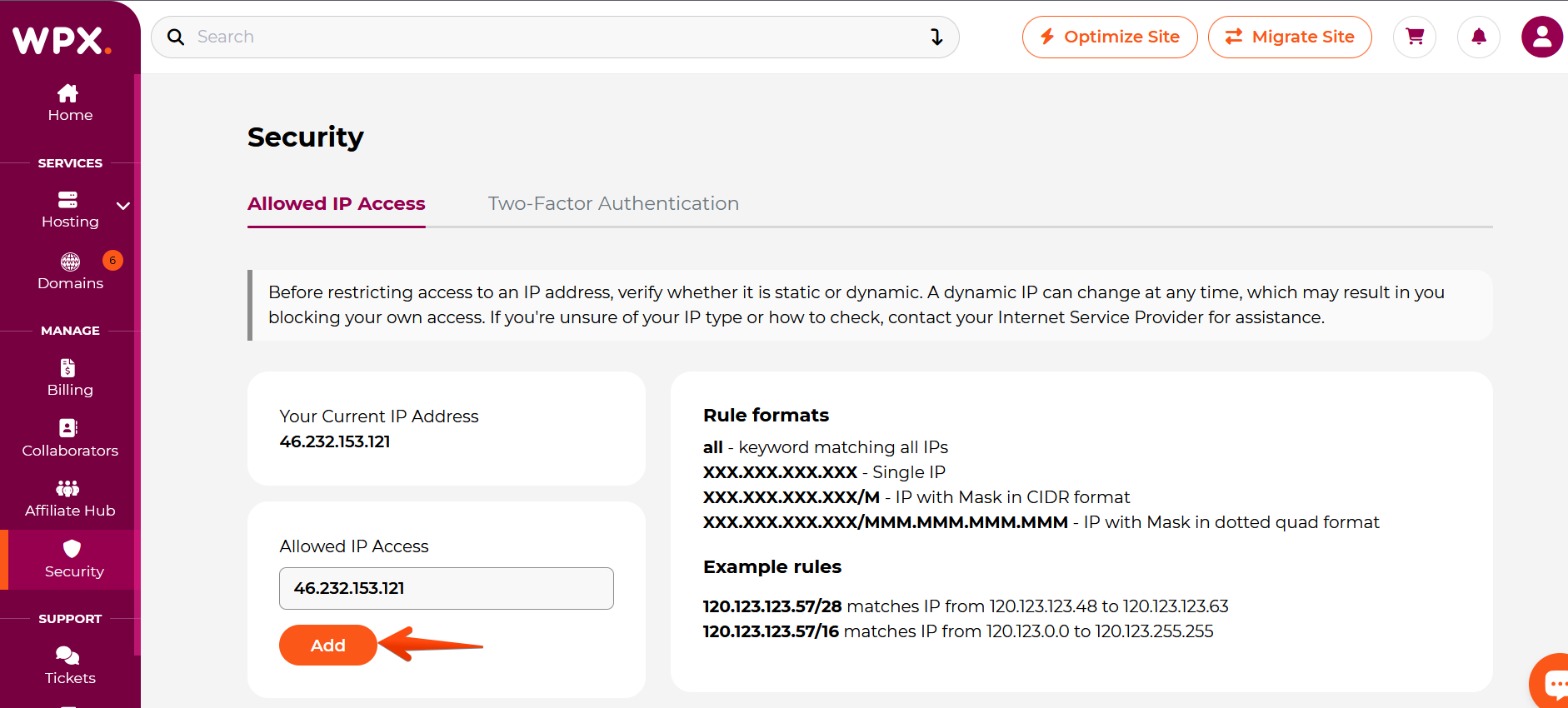Click the Optimize Site button
Screen dimensions: 1568x708
pos(1110,37)
